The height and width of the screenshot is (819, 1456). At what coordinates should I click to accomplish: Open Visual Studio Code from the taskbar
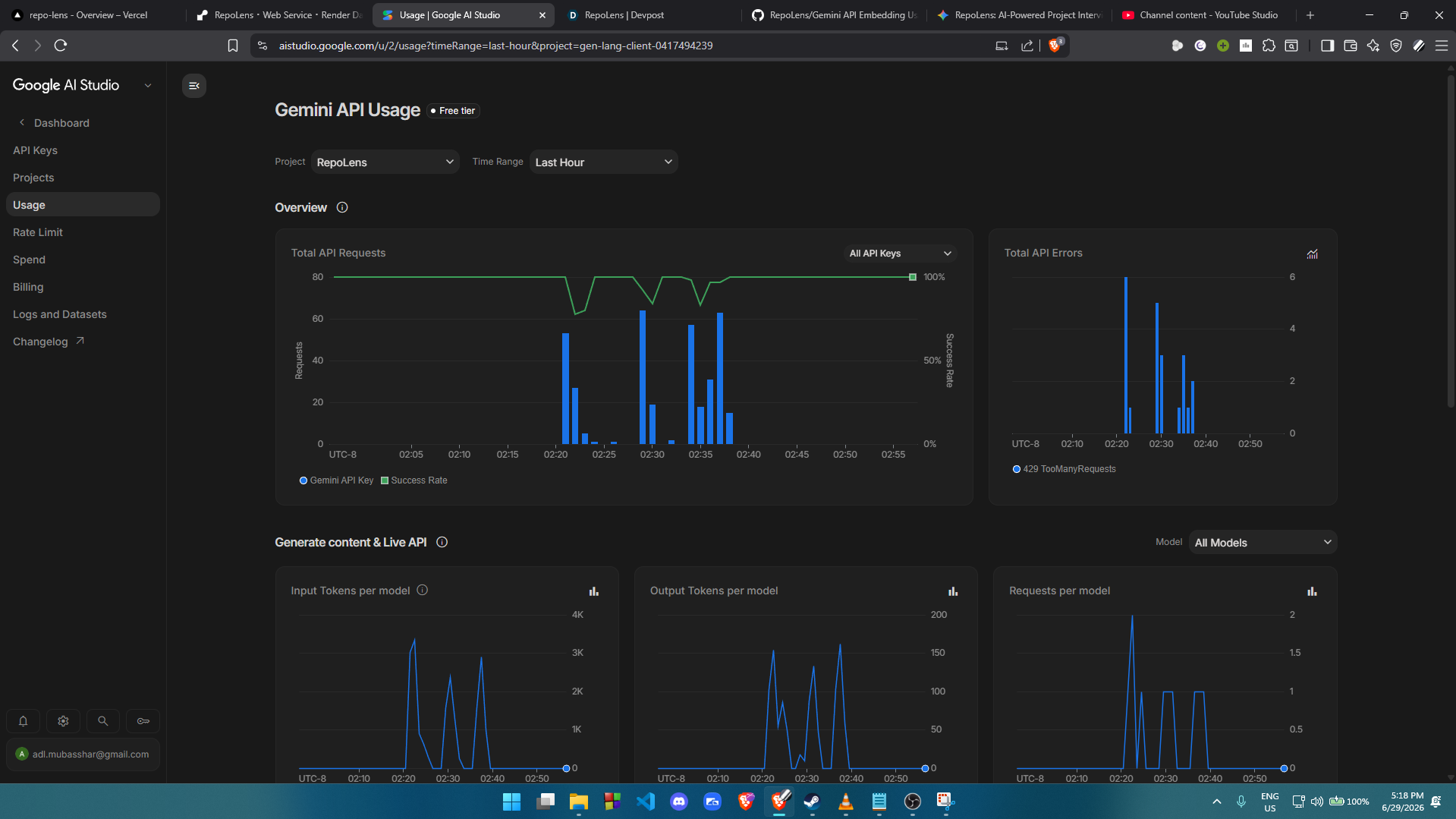coord(646,802)
